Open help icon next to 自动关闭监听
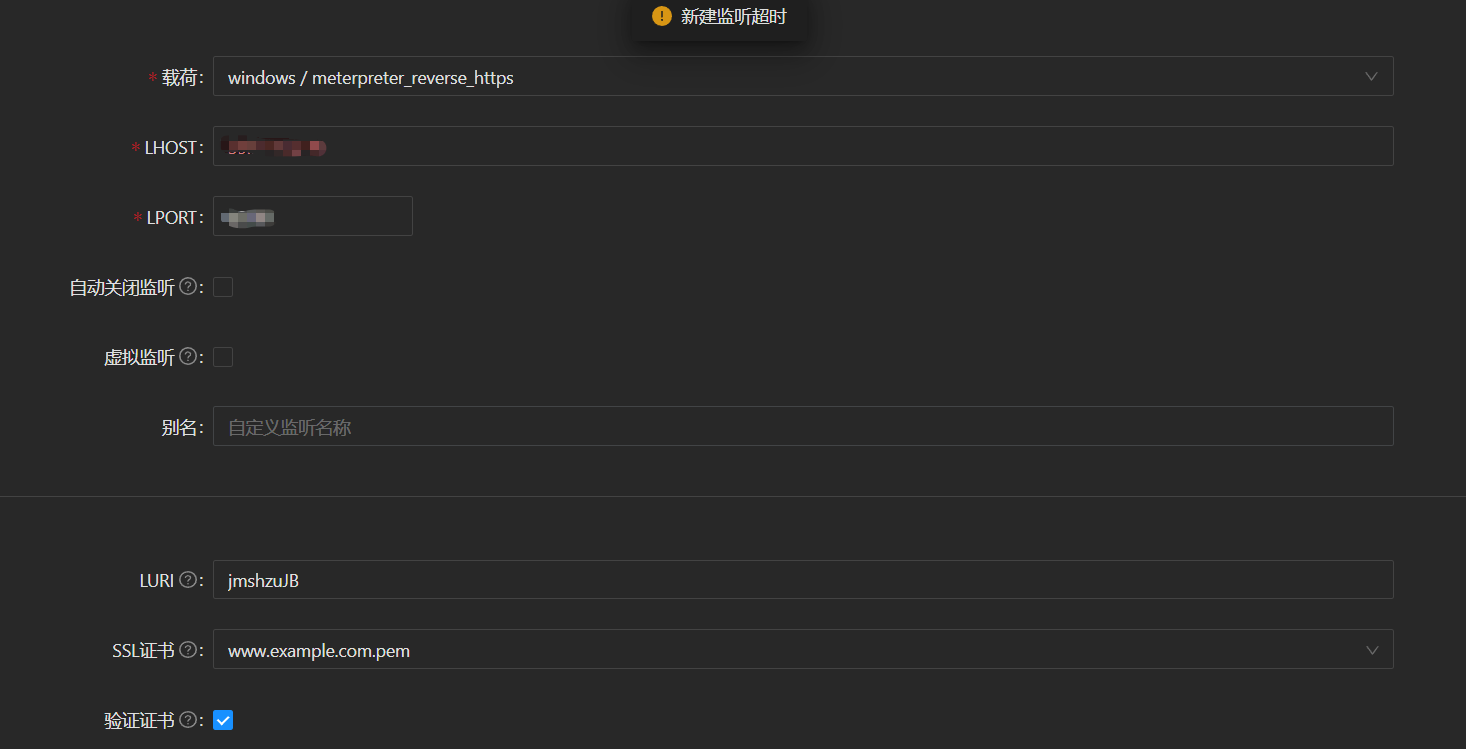1466x749 pixels. click(x=187, y=287)
